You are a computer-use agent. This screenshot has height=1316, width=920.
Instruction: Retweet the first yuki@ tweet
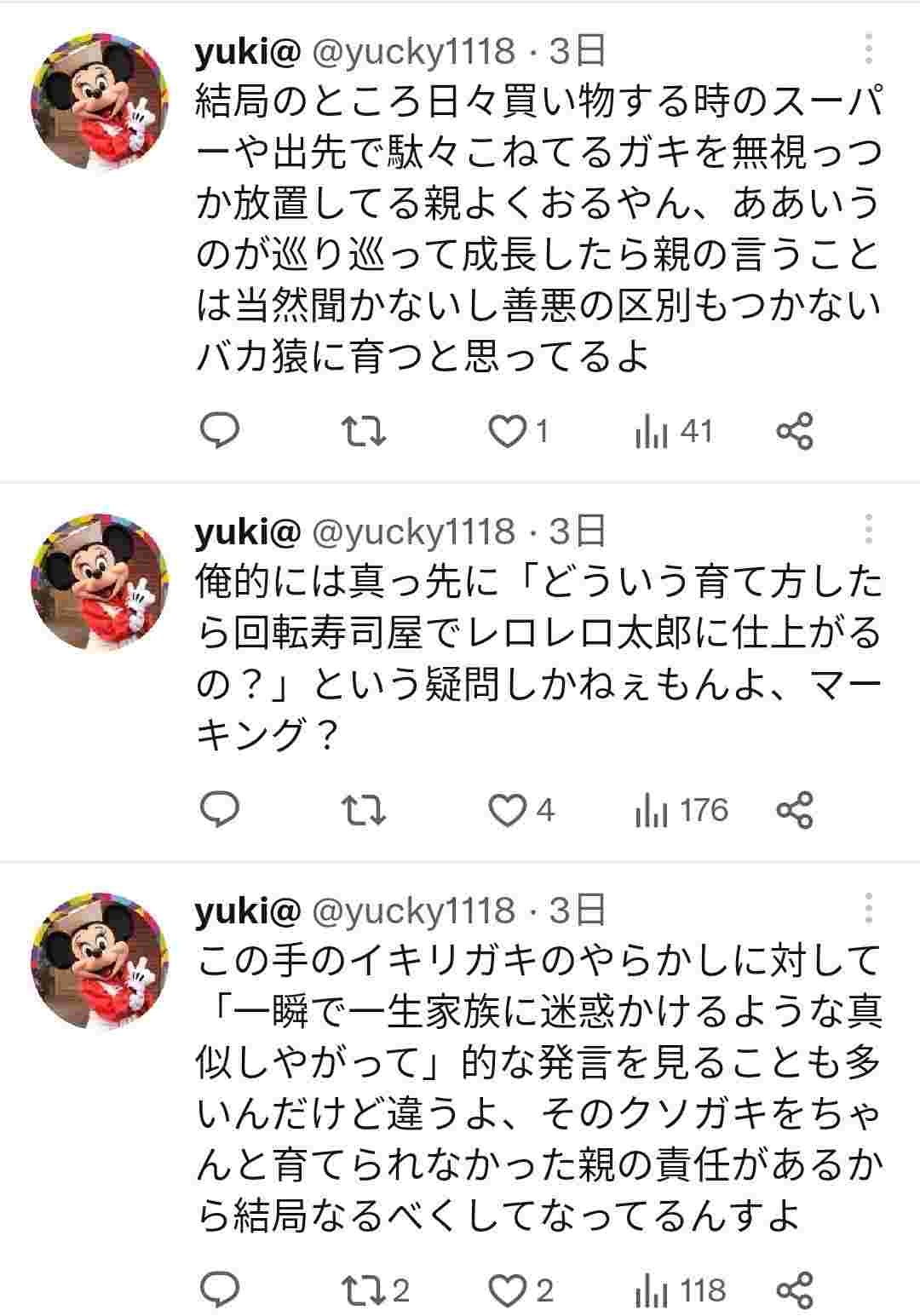[365, 433]
